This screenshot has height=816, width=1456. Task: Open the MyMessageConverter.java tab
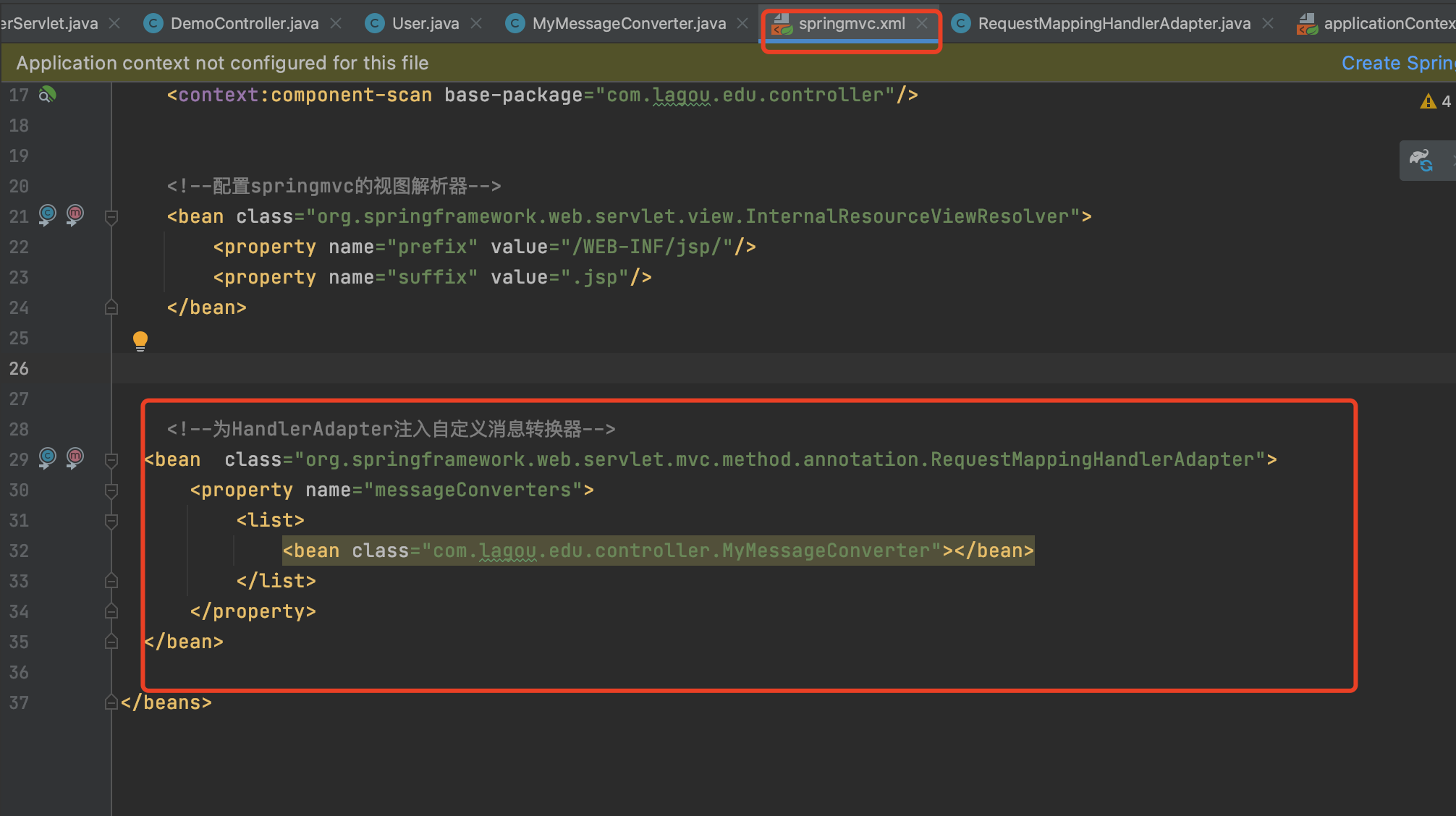click(x=628, y=23)
